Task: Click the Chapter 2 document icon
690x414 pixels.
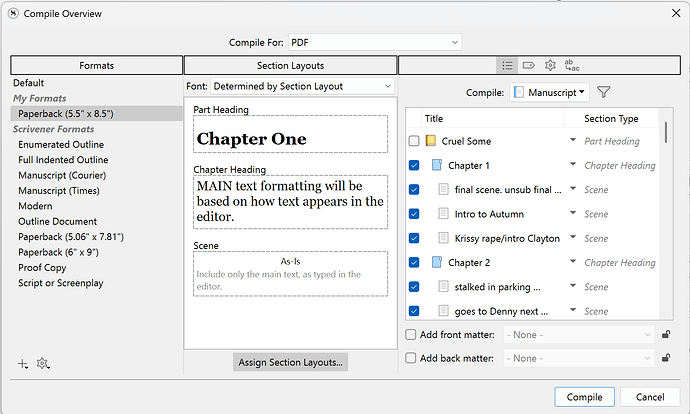Action: 437,262
